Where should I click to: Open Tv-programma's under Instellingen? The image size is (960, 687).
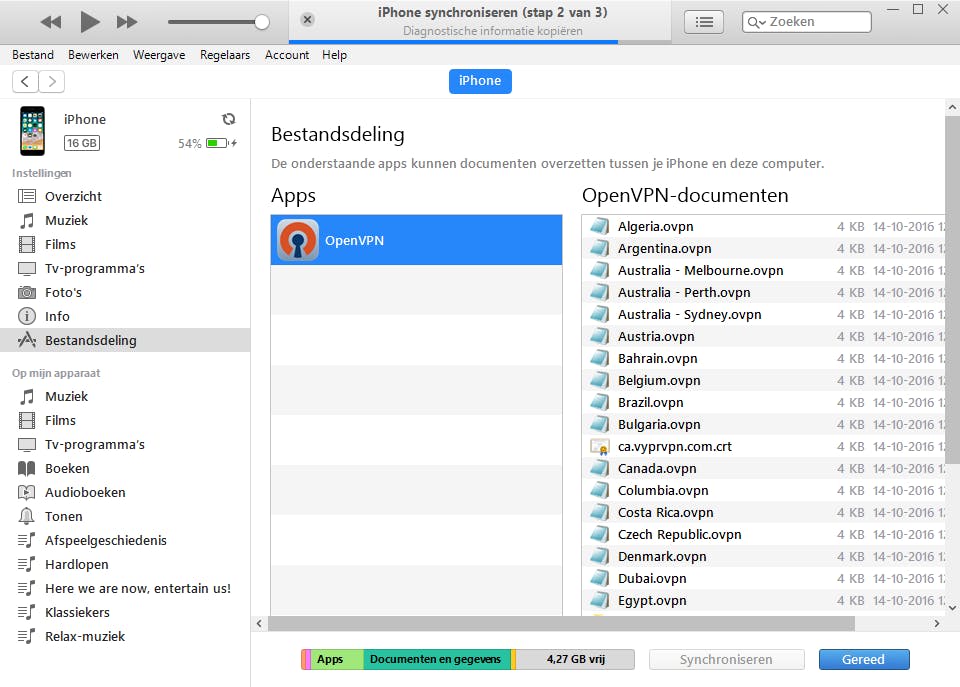pos(125,268)
